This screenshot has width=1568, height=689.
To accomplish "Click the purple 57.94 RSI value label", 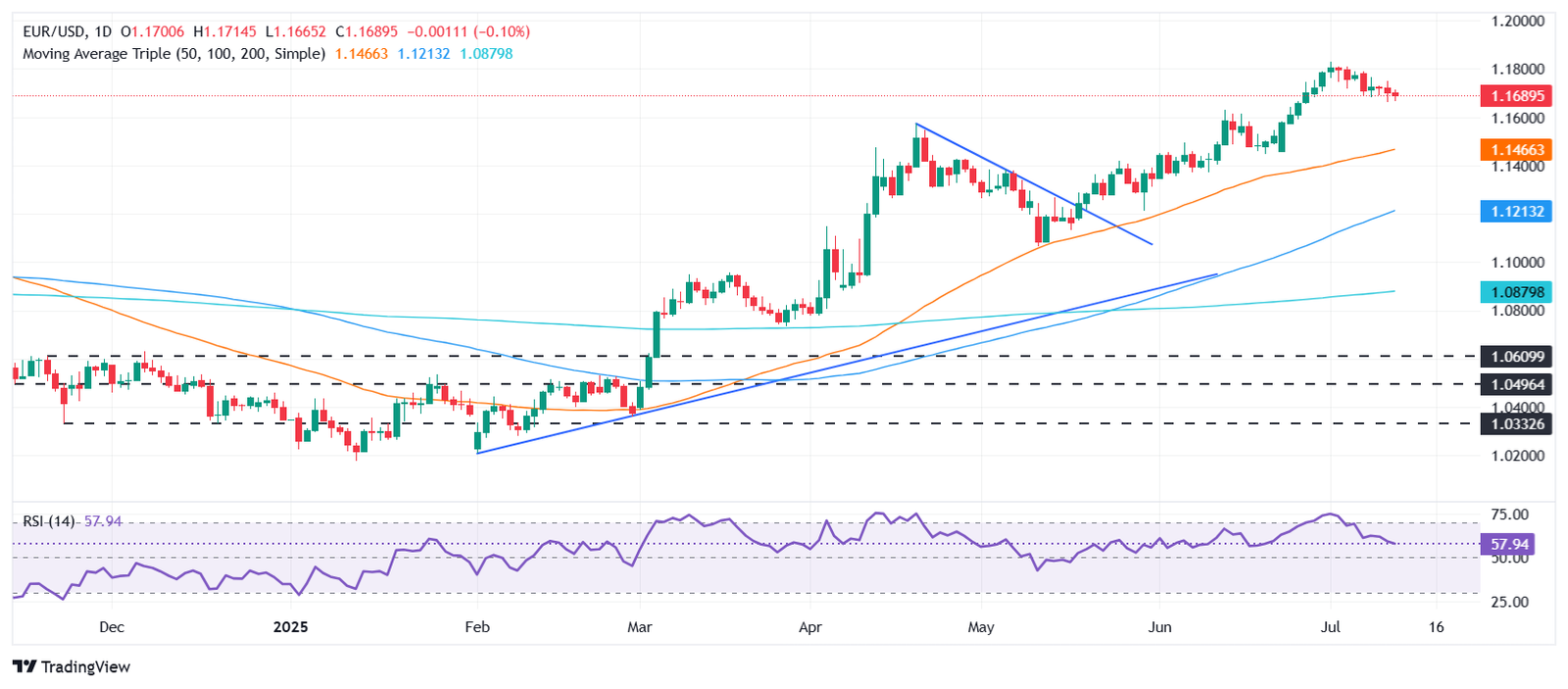I will tap(1508, 544).
